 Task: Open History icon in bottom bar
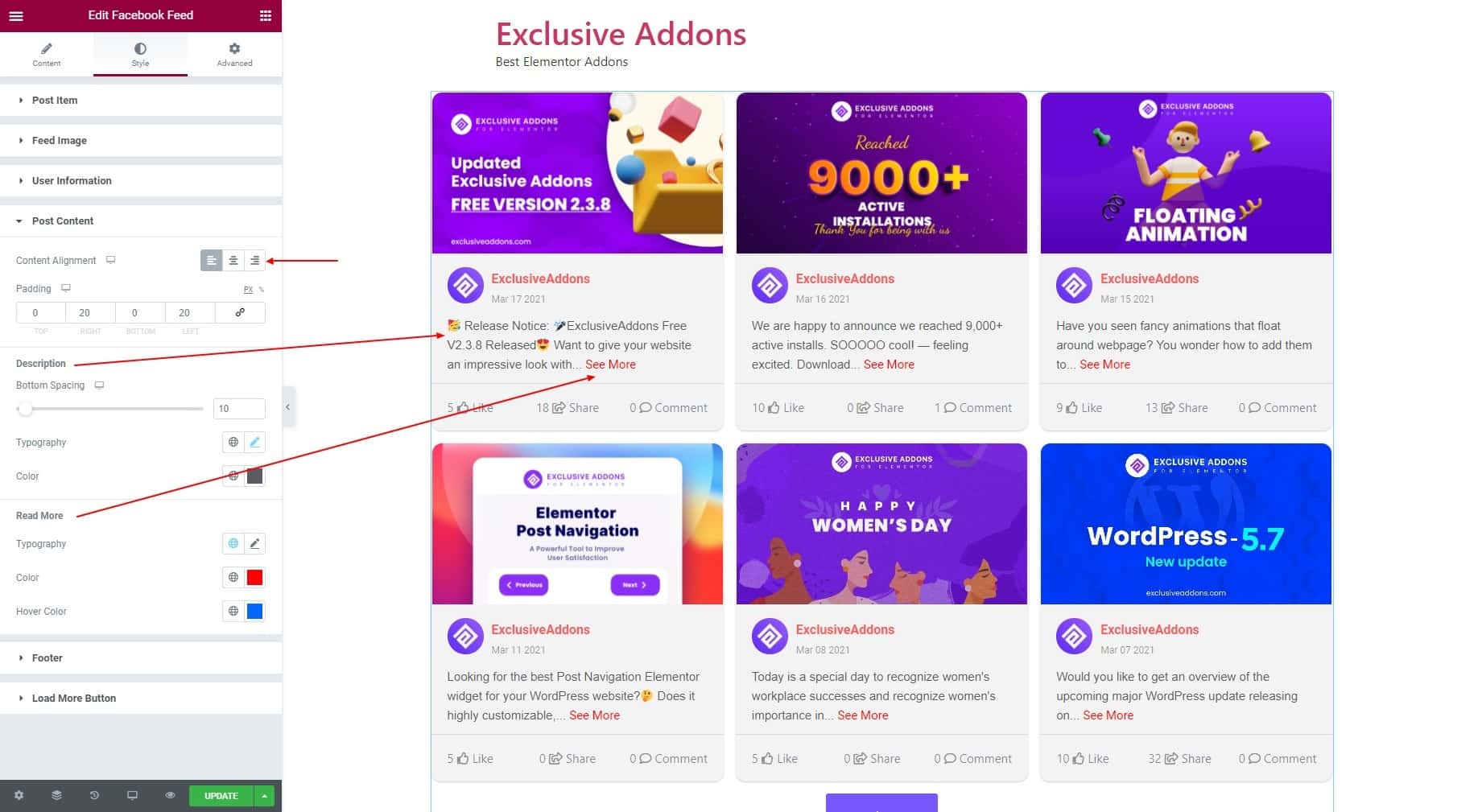94,795
